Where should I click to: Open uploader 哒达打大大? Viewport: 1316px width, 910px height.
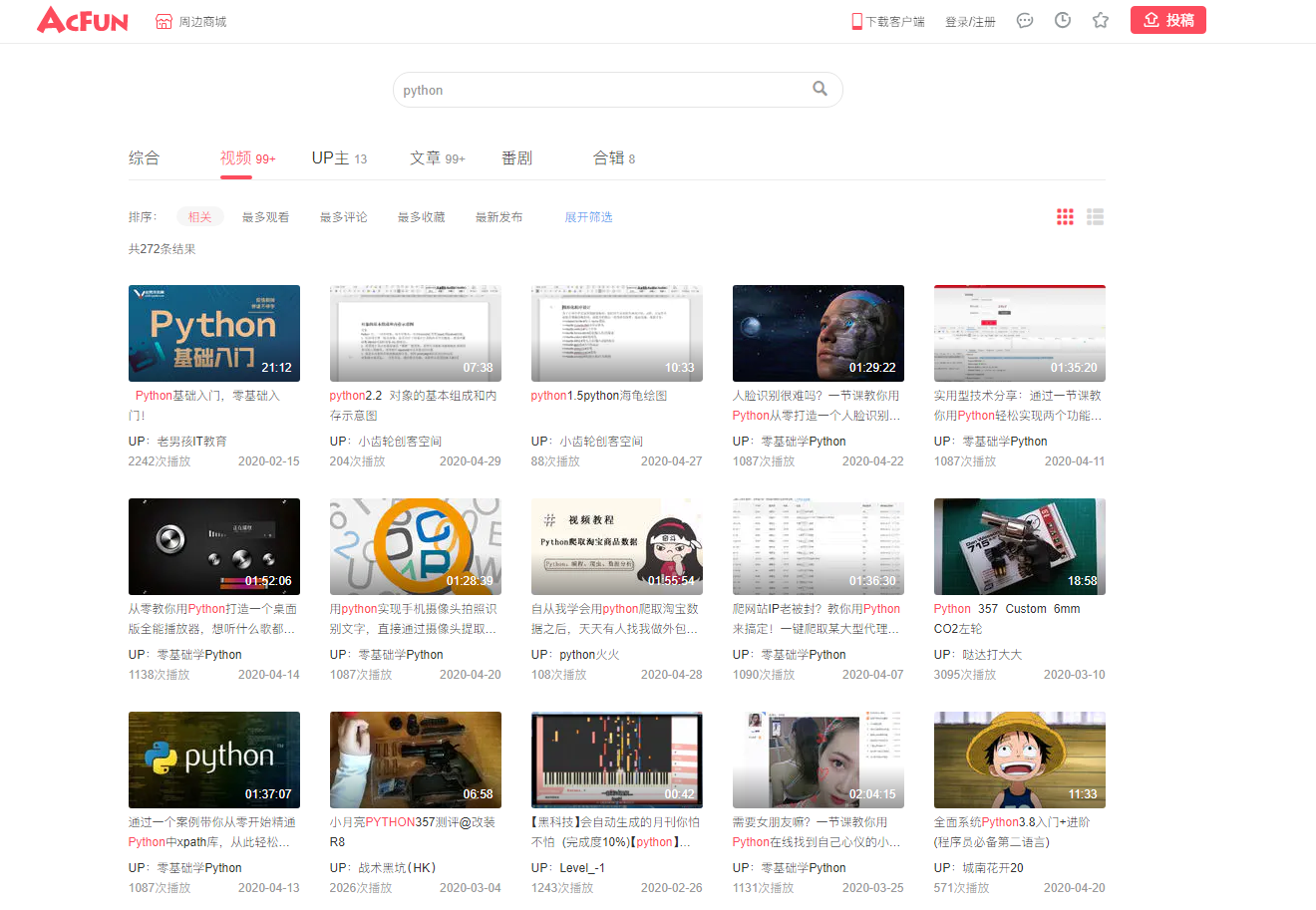pos(992,655)
